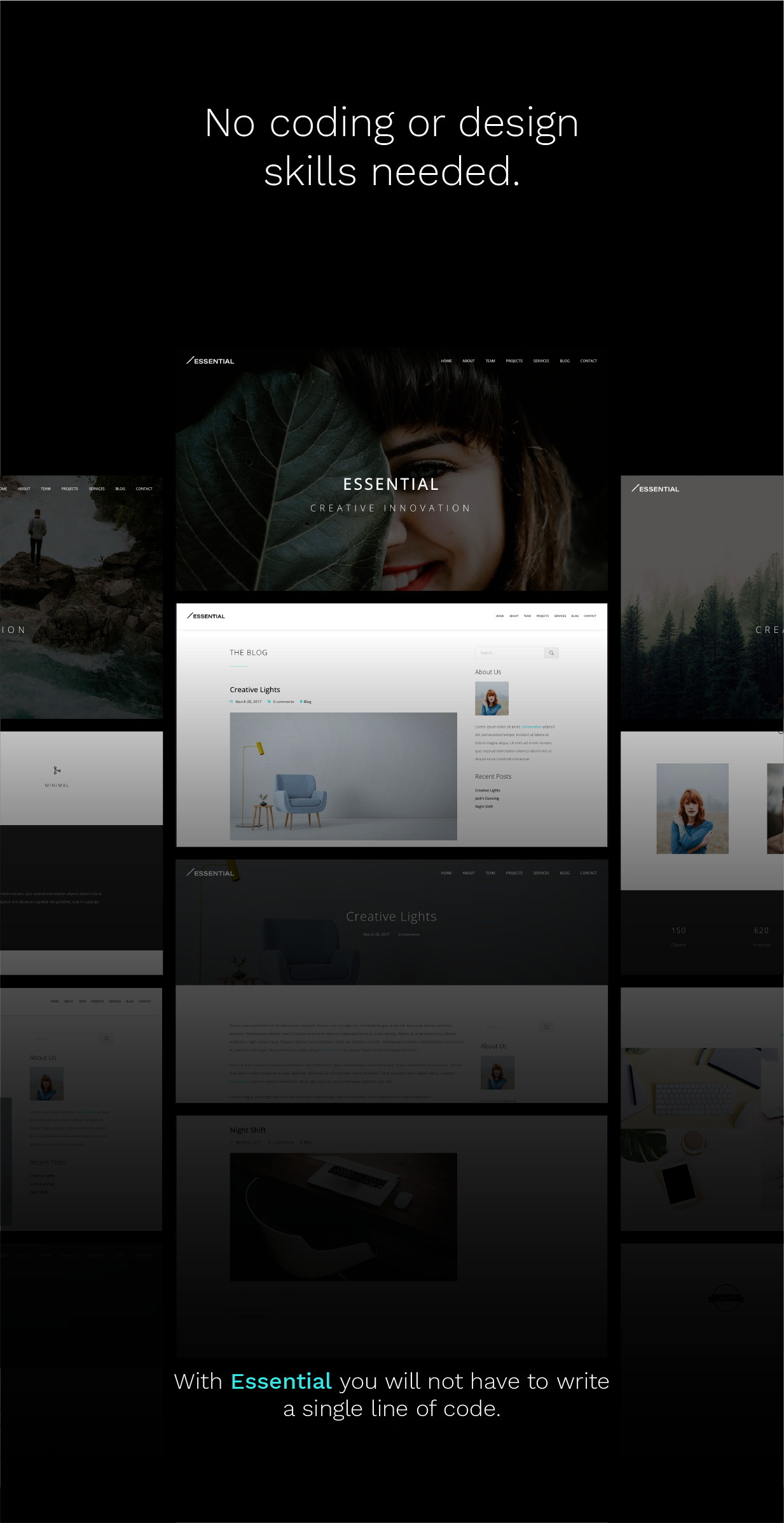Click Night Shift in Recent Posts list
This screenshot has width=784, height=1523.
pyautogui.click(x=484, y=806)
